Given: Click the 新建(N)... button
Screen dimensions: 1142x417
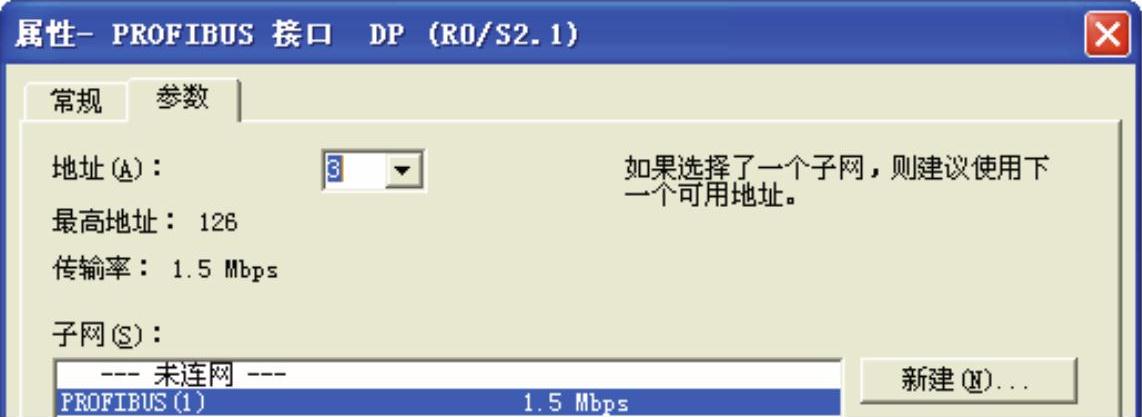Looking at the screenshot, I should 969,379.
